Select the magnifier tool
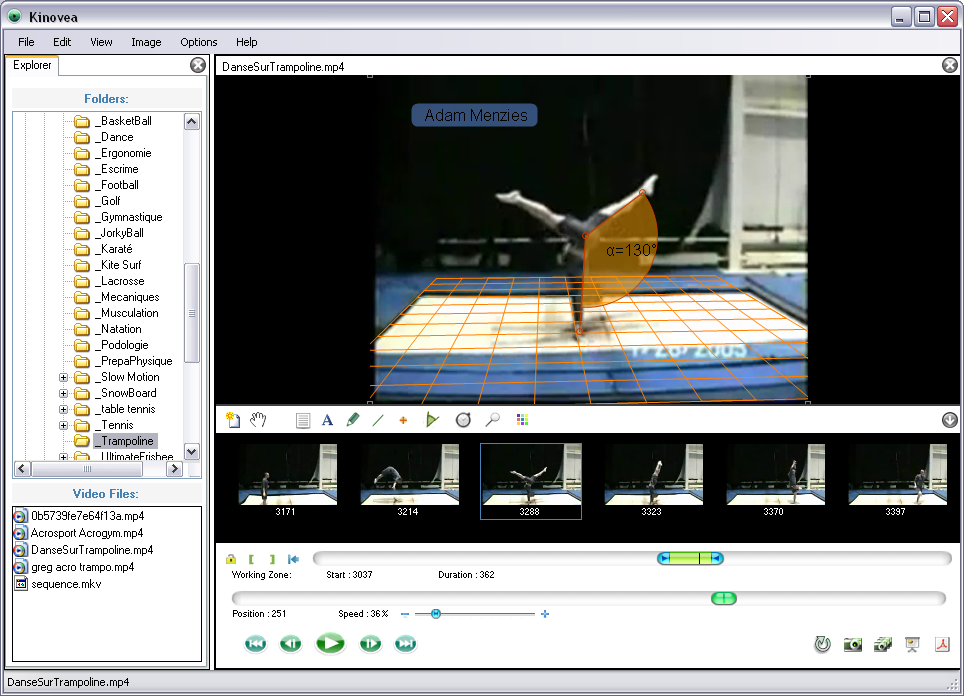This screenshot has height=696, width=964. pos(492,420)
